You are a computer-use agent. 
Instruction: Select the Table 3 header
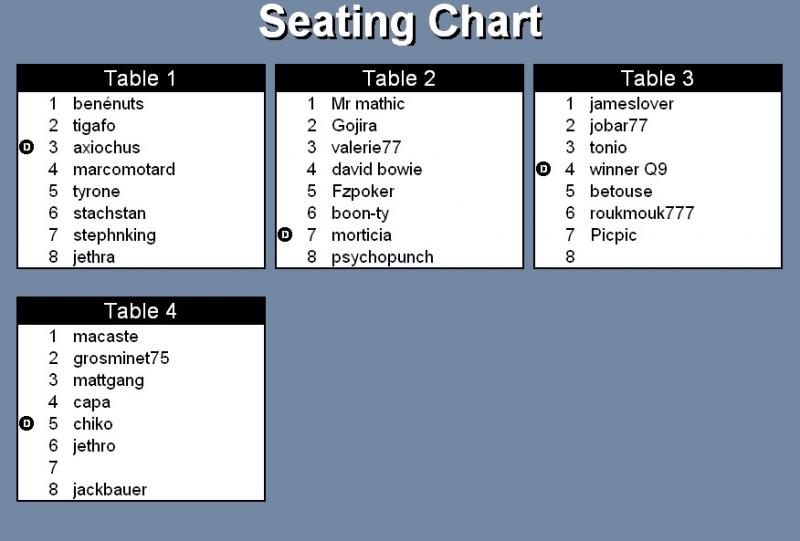[x=658, y=78]
